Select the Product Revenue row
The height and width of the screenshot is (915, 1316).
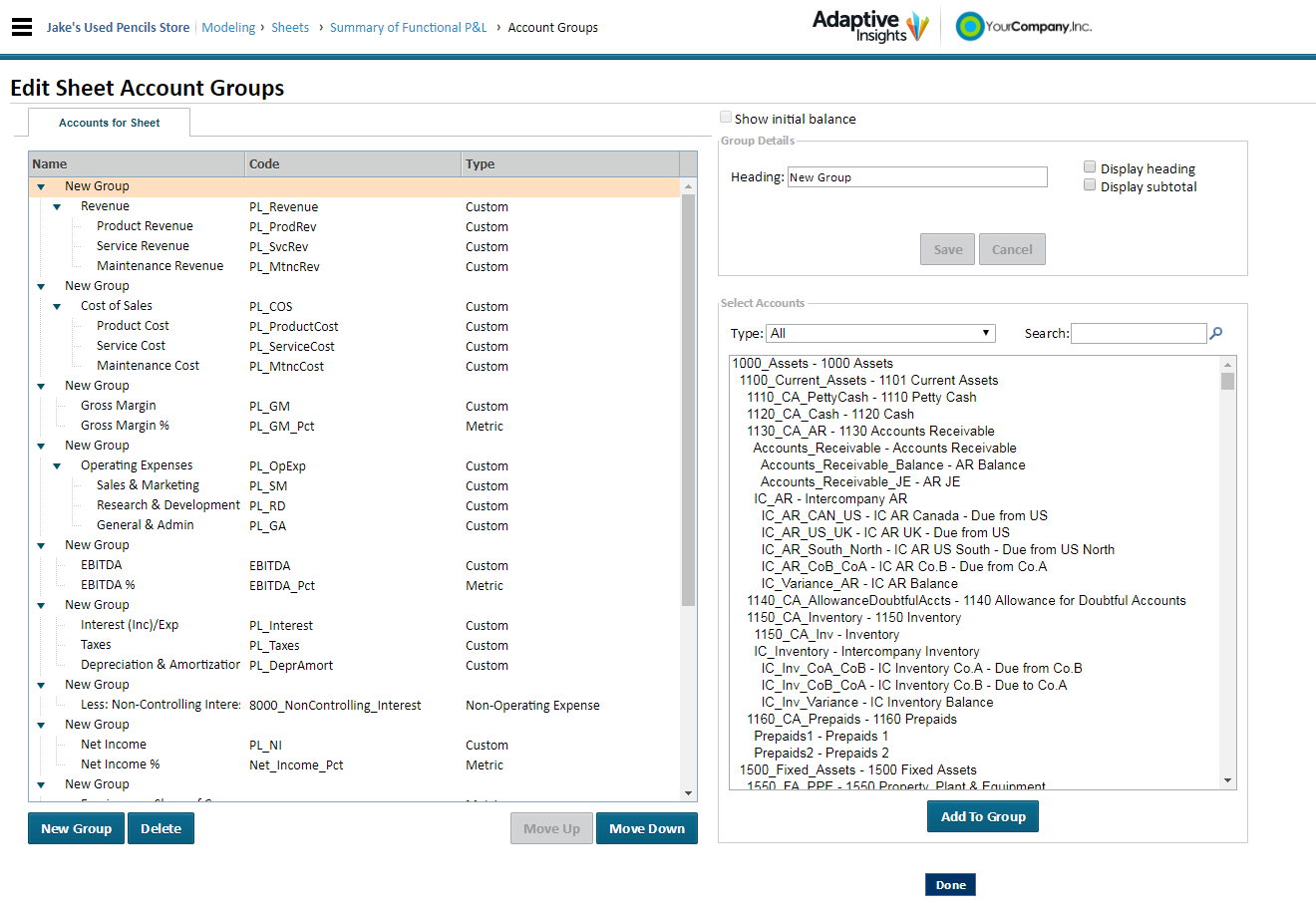point(355,226)
